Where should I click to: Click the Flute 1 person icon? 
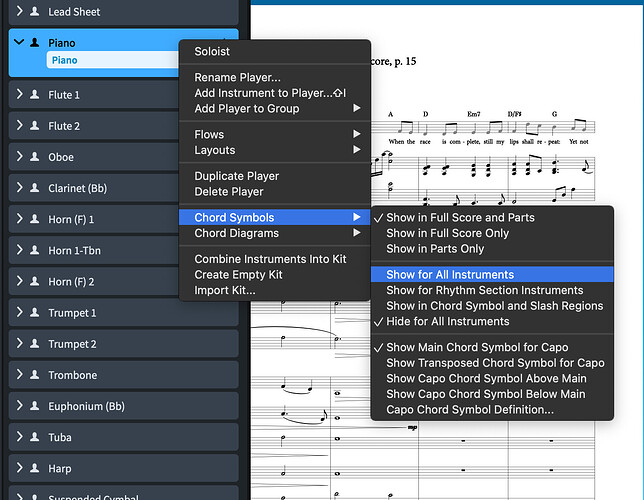[35, 94]
